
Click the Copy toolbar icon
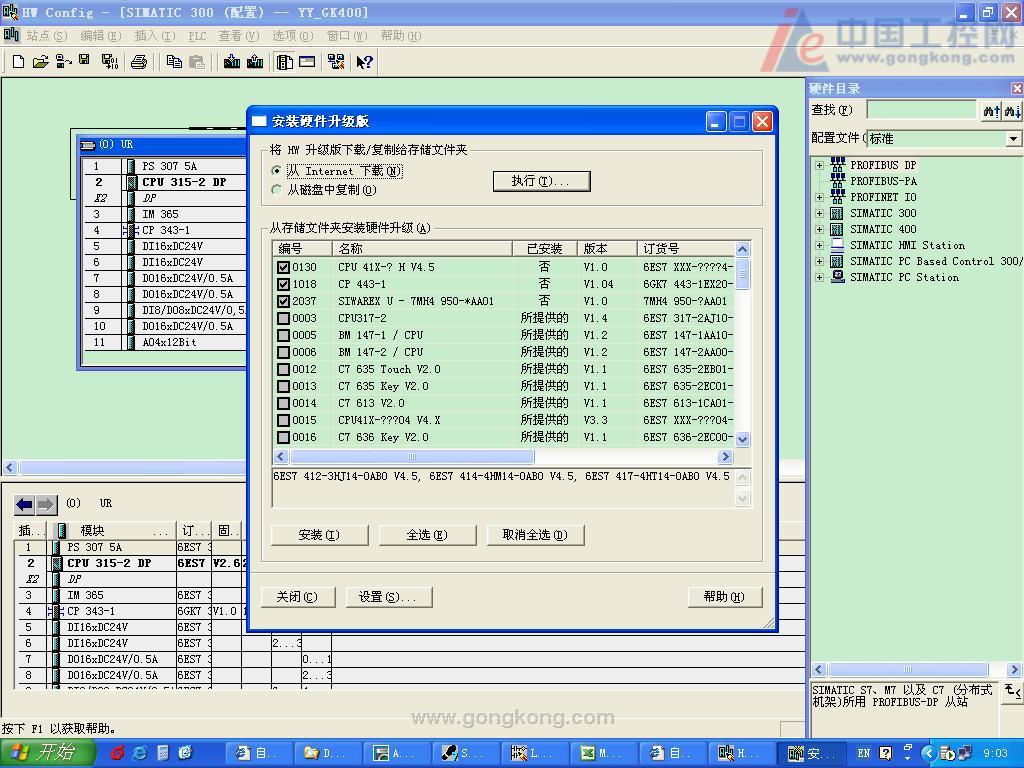(174, 62)
